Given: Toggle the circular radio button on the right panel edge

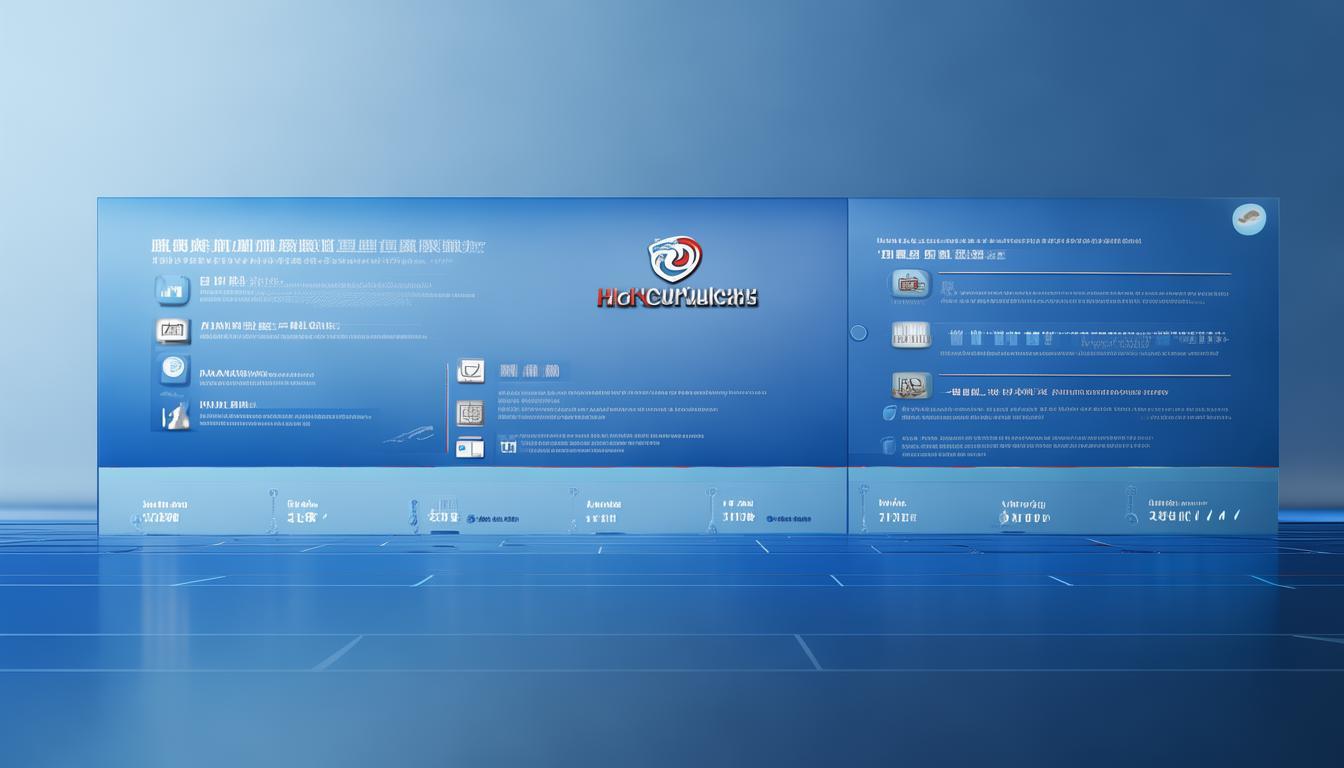Looking at the screenshot, I should (858, 333).
